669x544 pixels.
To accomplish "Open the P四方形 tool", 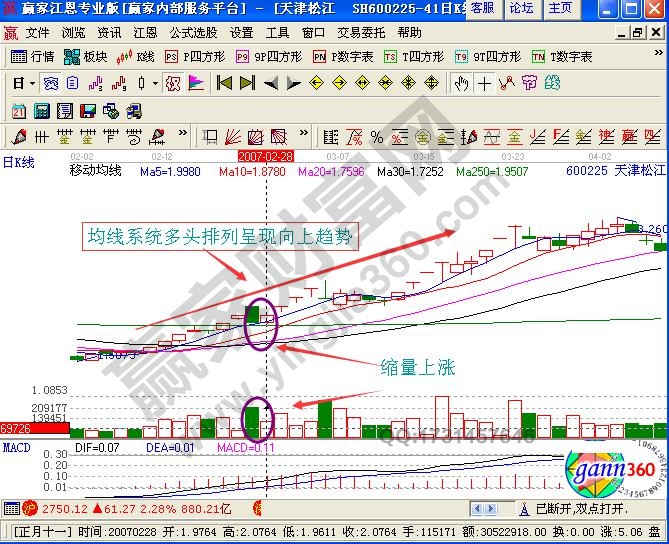I will [x=195, y=57].
